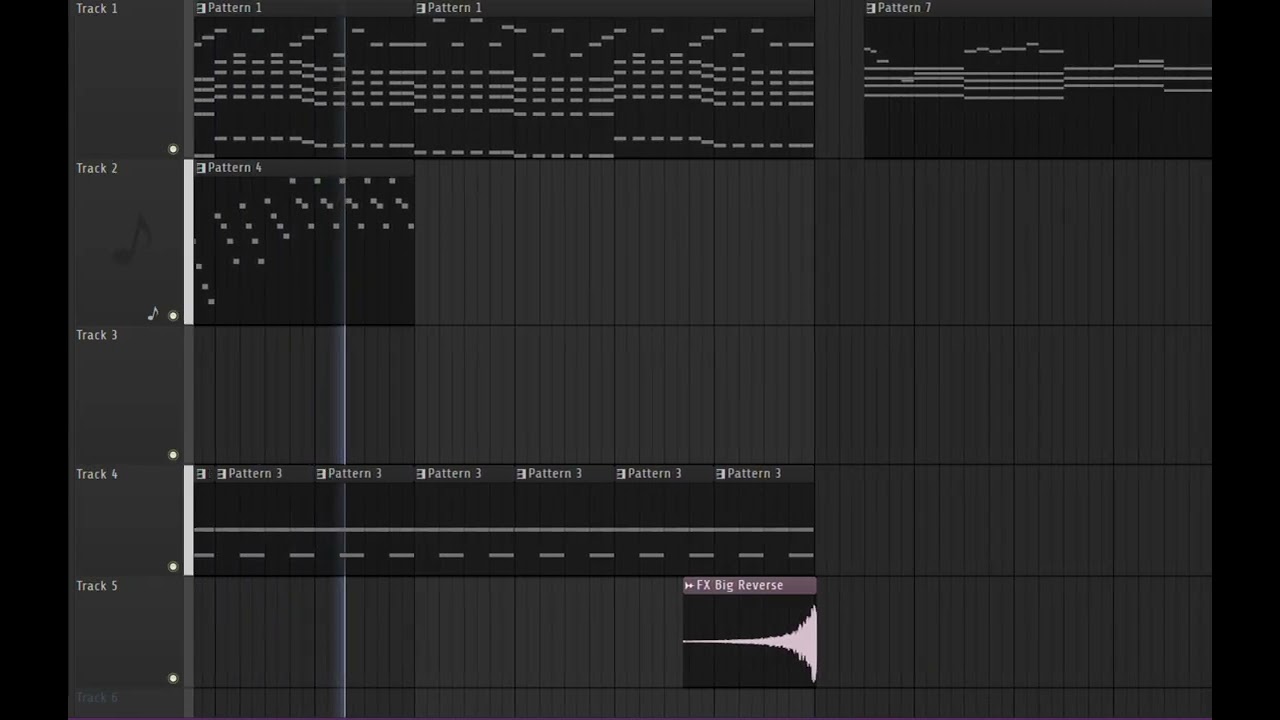Select the second Pattern 1 clip title
Viewport: 1280px width, 720px height.
[455, 8]
